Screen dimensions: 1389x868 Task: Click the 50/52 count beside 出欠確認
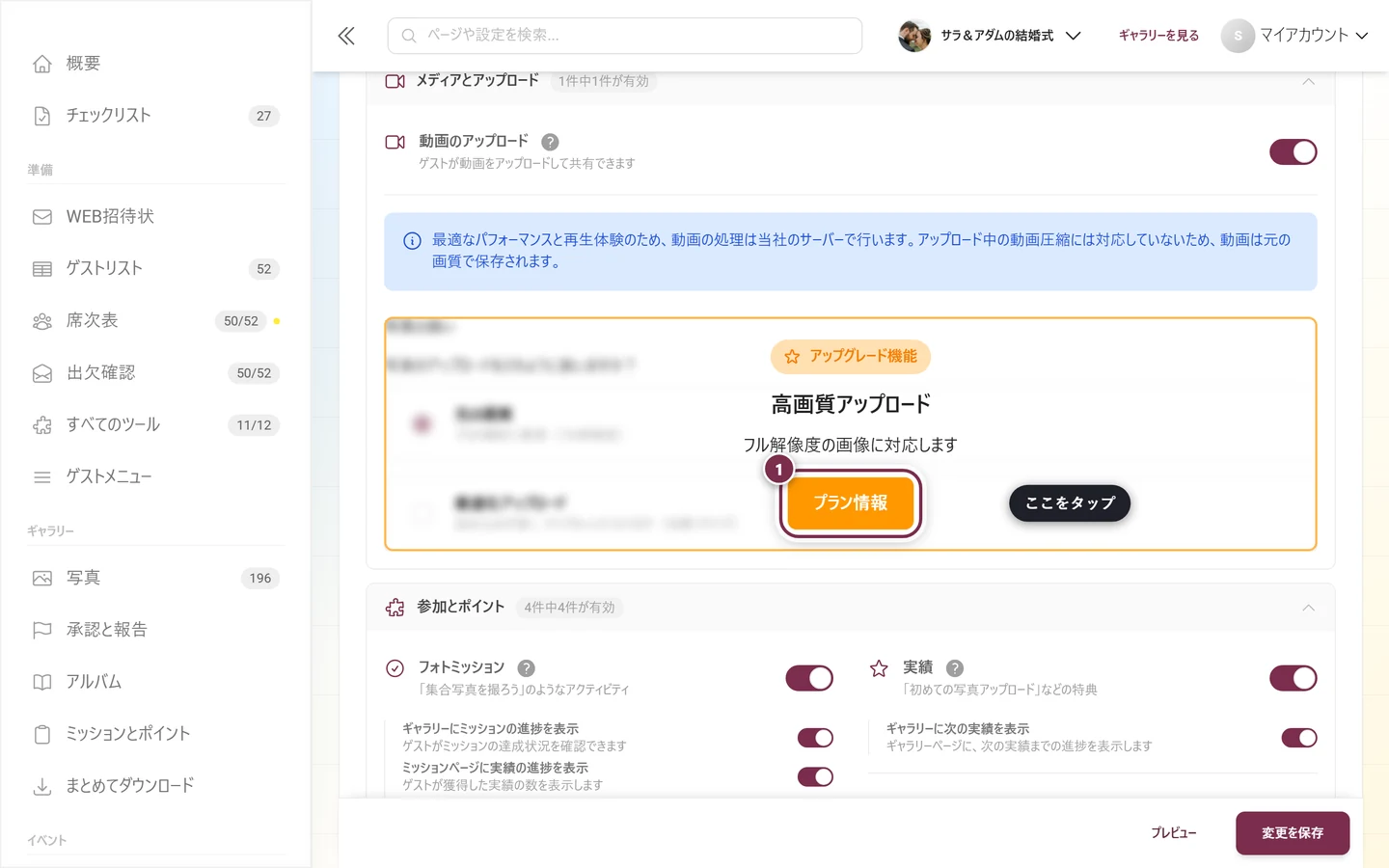pyautogui.click(x=254, y=373)
